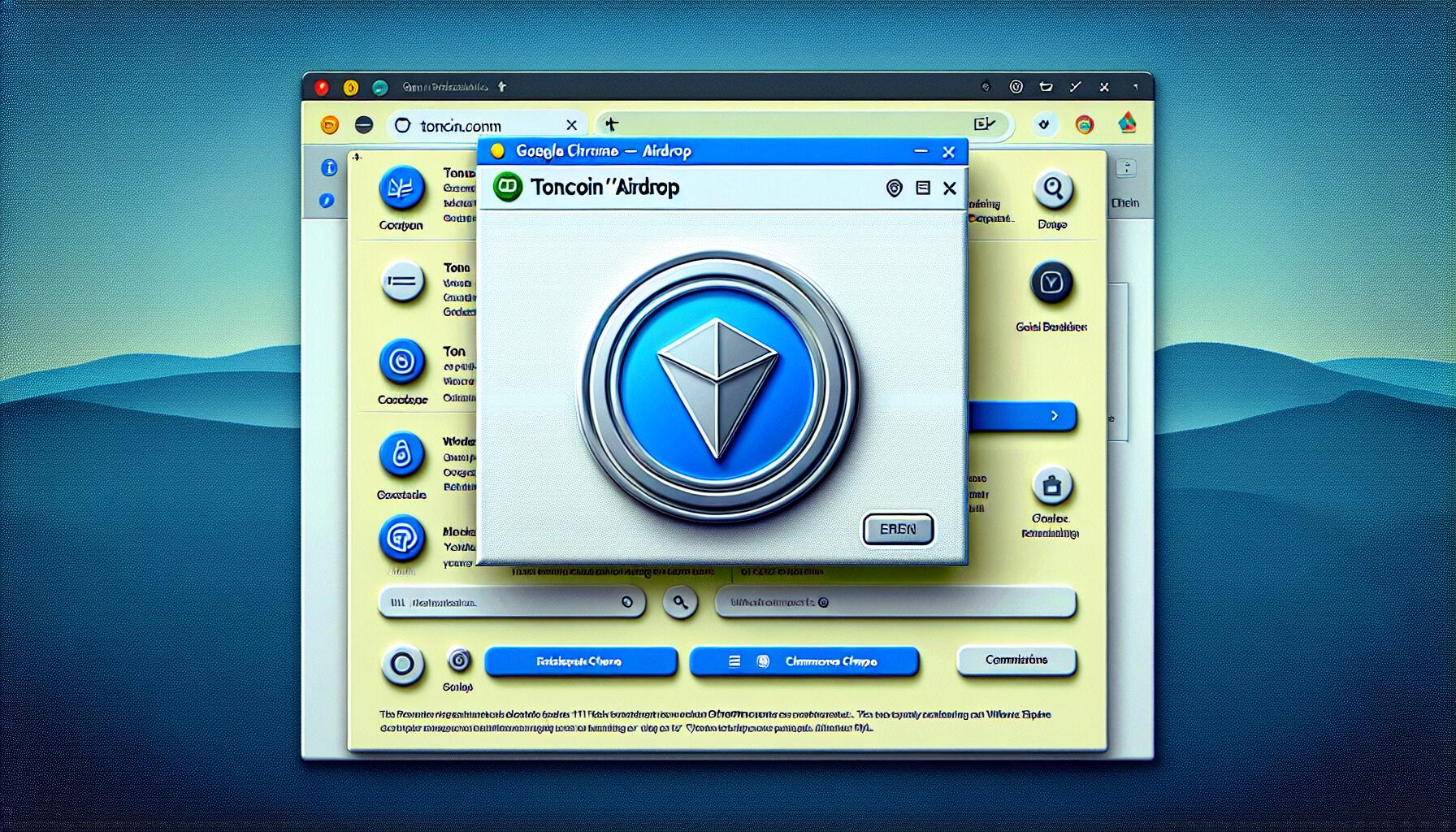Image resolution: width=1456 pixels, height=832 pixels.
Task: Click the bag icon in the right column
Action: click(1052, 486)
